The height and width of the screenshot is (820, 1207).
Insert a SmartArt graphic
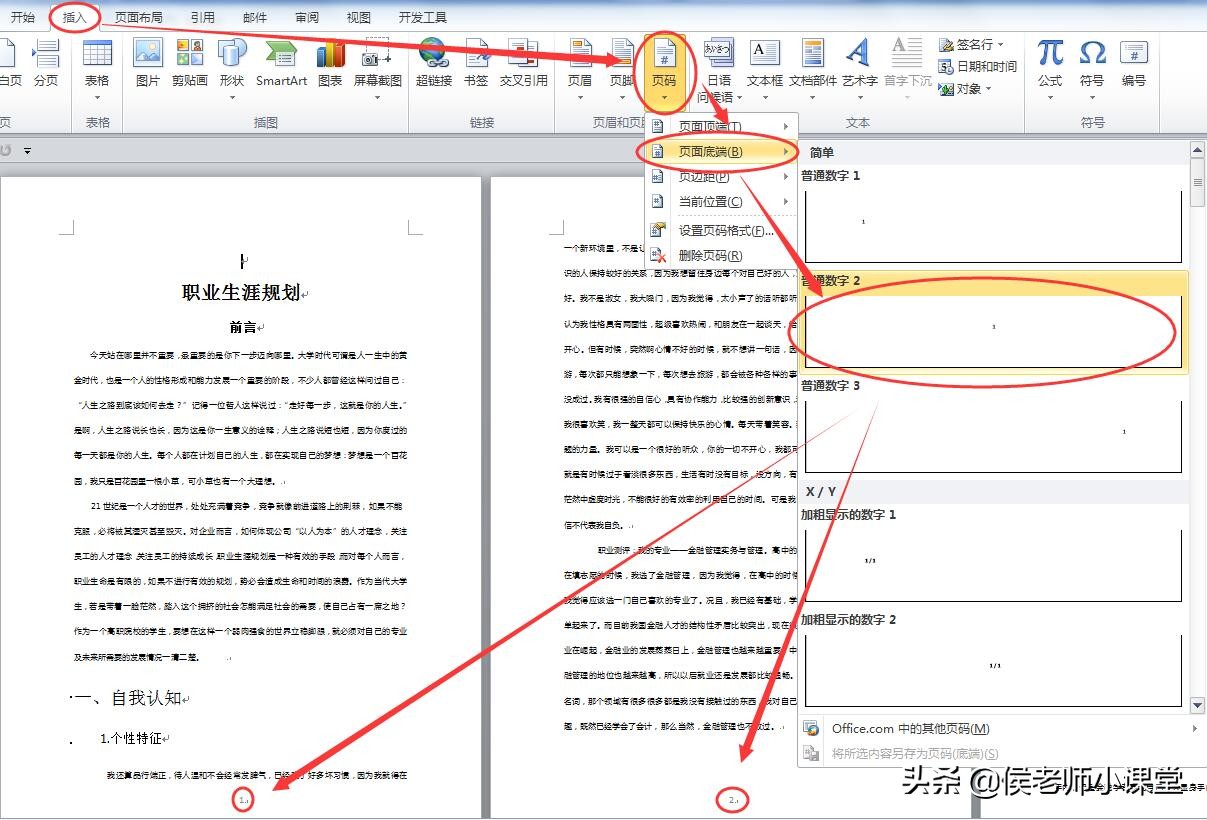[281, 63]
